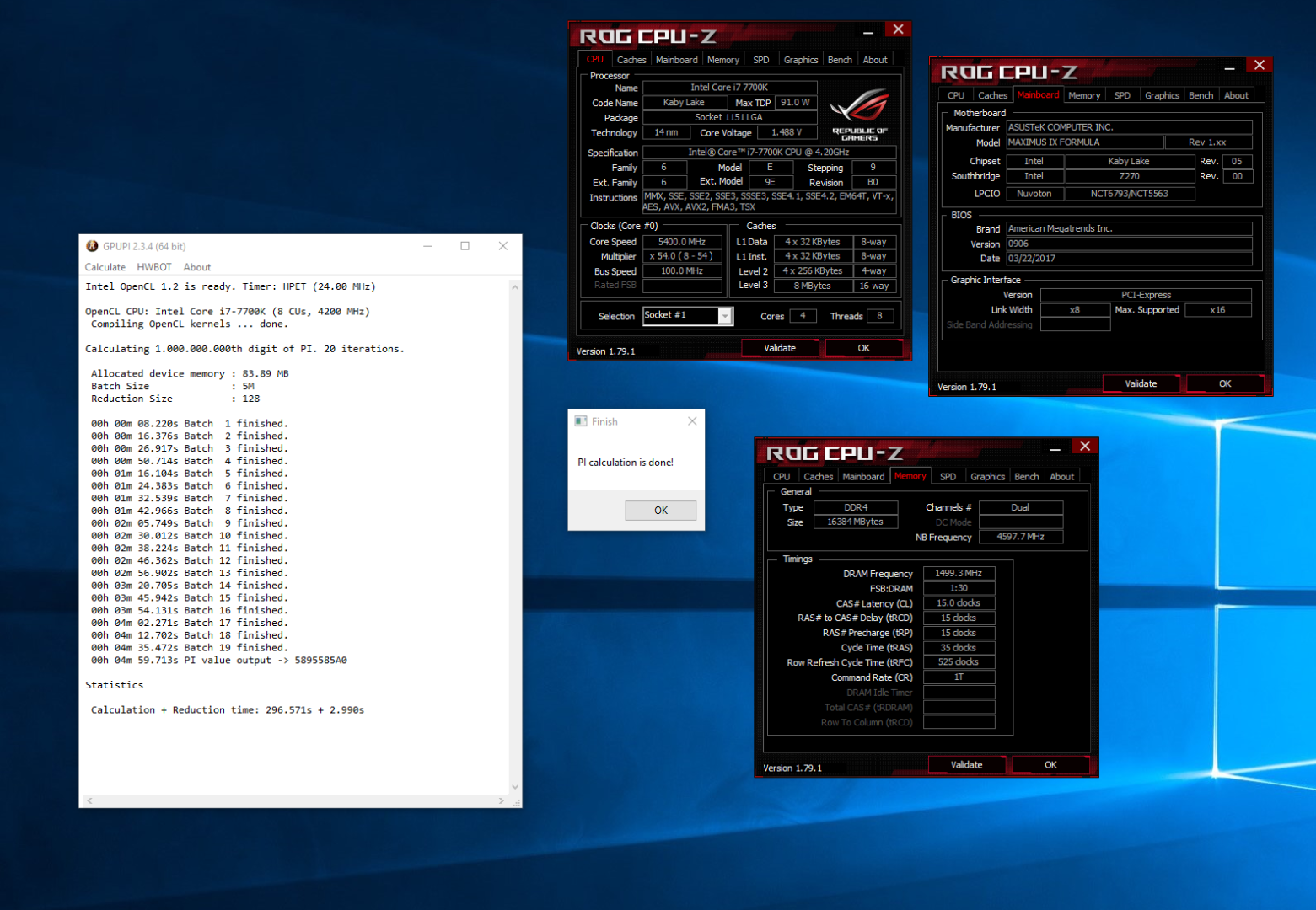This screenshot has width=1316, height=910.
Task: Click Validate in the Memory window
Action: coord(966,765)
